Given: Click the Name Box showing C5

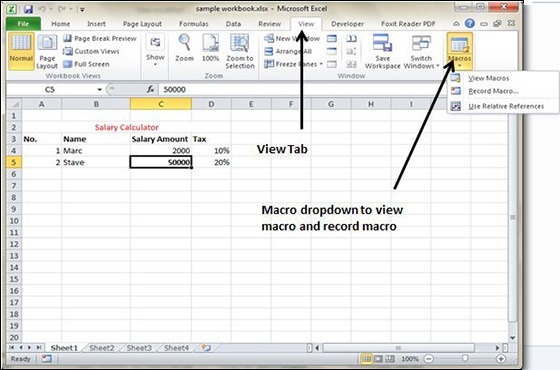Looking at the screenshot, I should tap(50, 90).
